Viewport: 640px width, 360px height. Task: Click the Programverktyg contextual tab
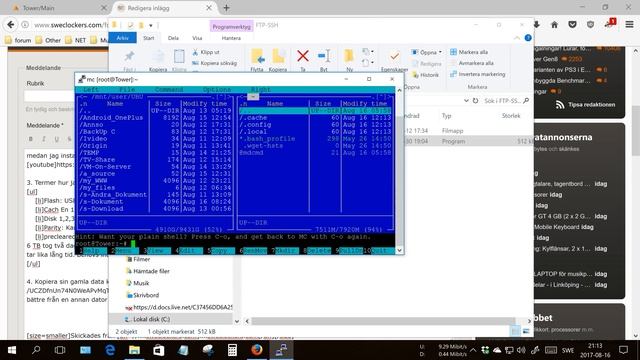(231, 27)
